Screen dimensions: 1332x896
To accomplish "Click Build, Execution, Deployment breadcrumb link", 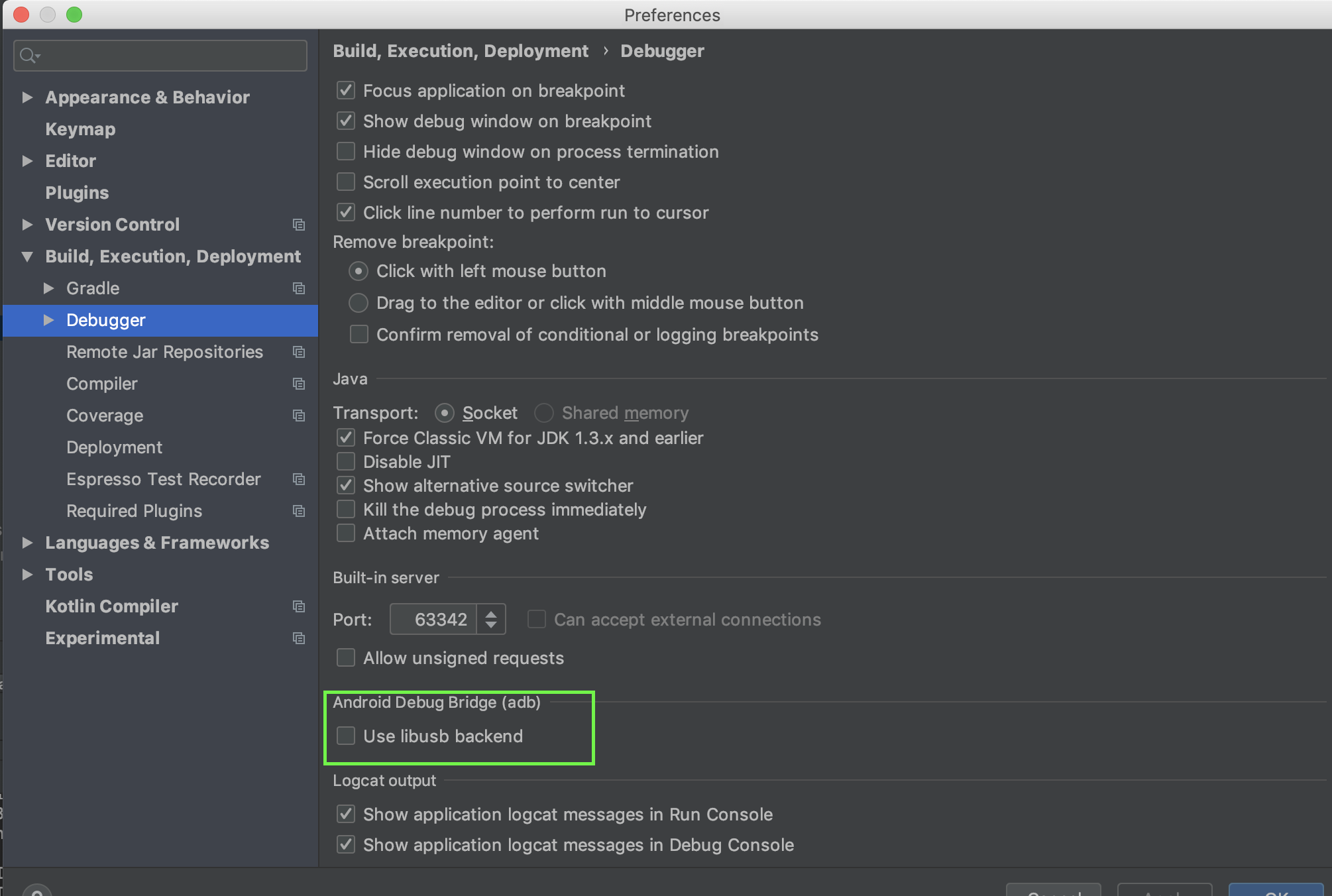I will [x=461, y=51].
